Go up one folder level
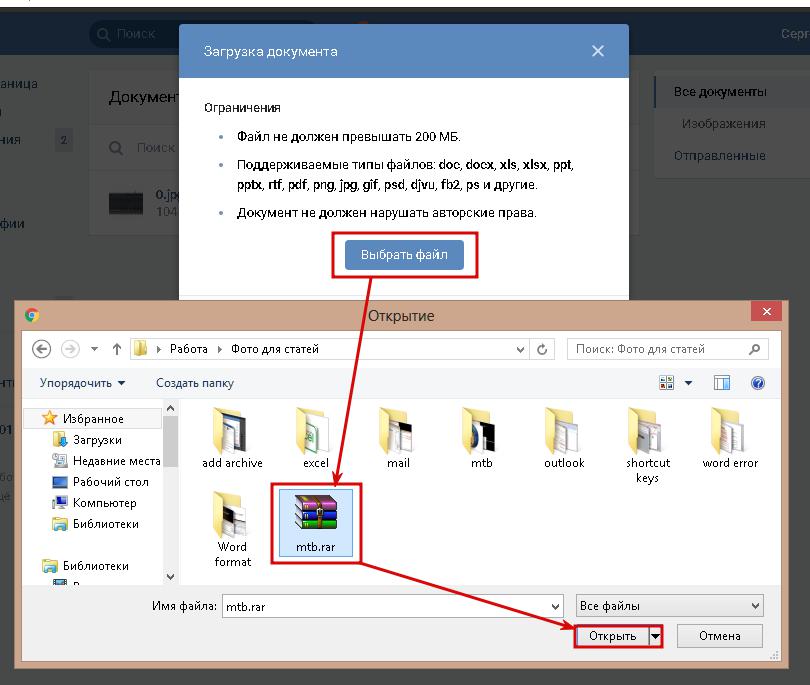Screen dimensions: 810x685 click(x=117, y=349)
